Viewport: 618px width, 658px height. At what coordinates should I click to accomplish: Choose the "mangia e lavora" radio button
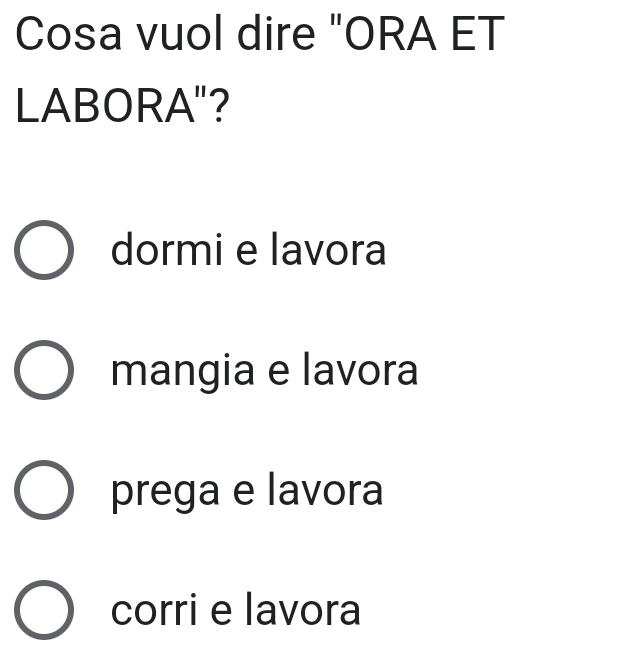coord(44,371)
